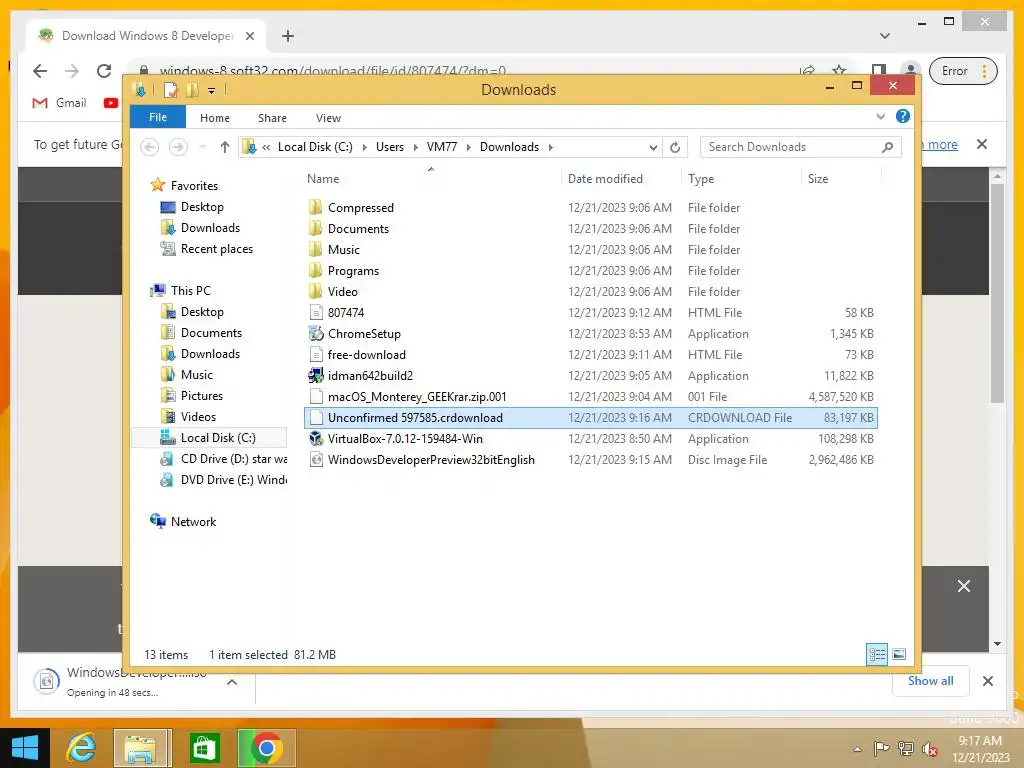Switch to the Home ribbon tab
This screenshot has height=768, width=1024.
tap(215, 118)
